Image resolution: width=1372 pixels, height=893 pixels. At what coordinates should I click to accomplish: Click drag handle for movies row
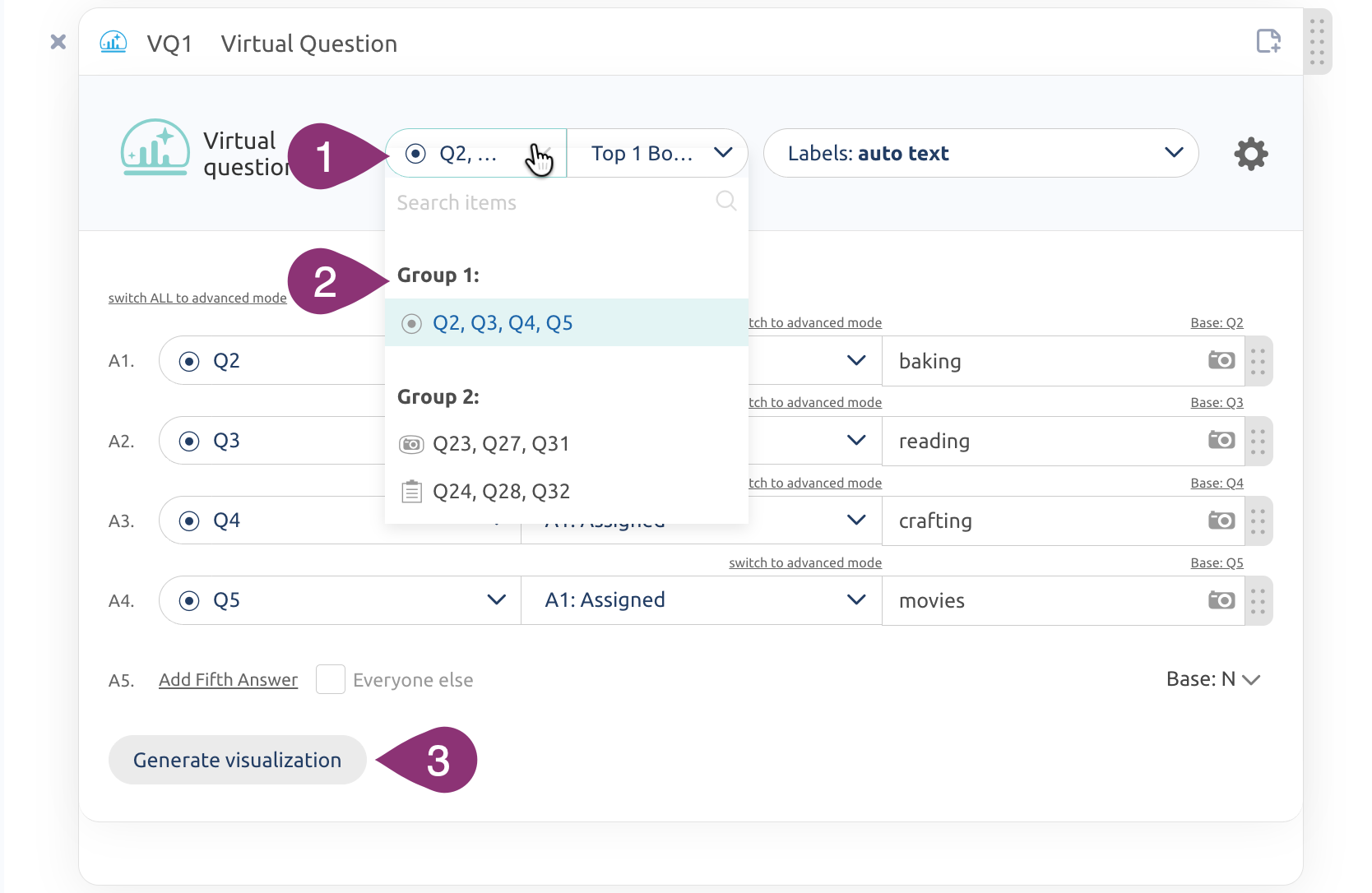[1258, 601]
